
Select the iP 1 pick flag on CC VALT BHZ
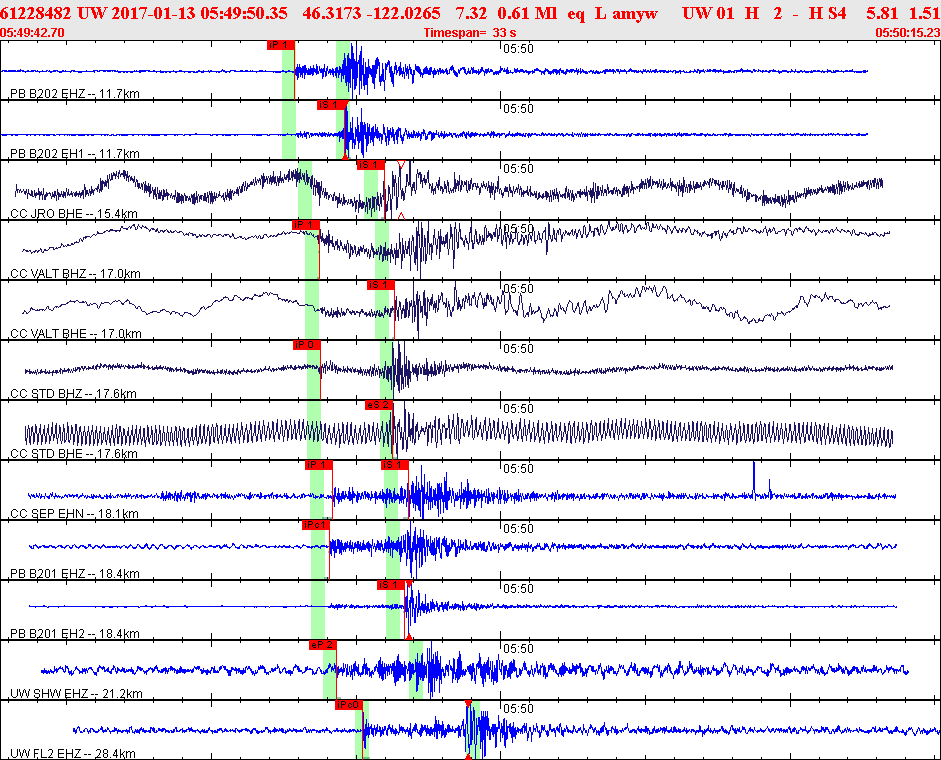(x=305, y=225)
